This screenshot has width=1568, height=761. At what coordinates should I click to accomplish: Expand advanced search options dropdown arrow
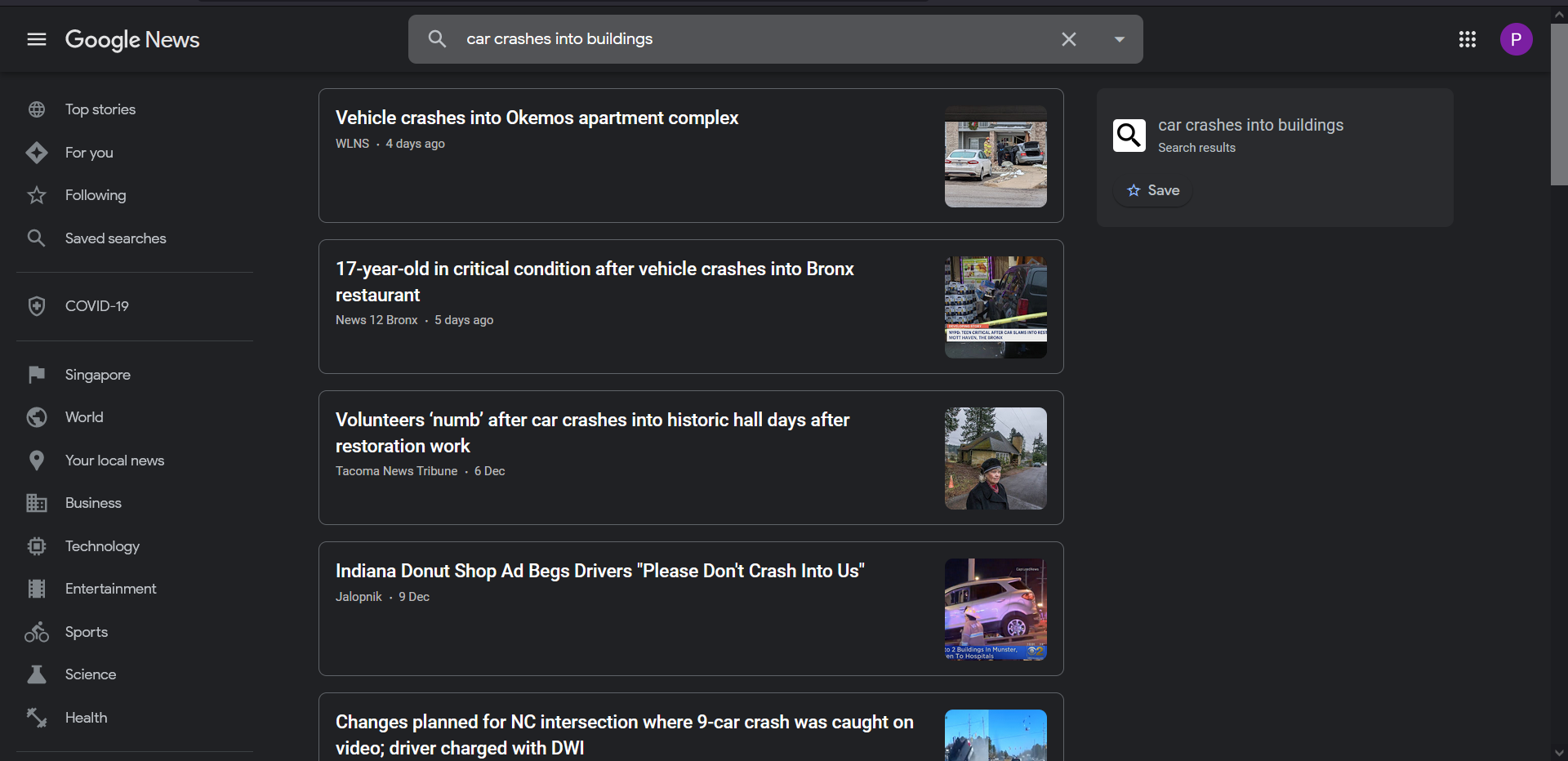click(x=1120, y=39)
